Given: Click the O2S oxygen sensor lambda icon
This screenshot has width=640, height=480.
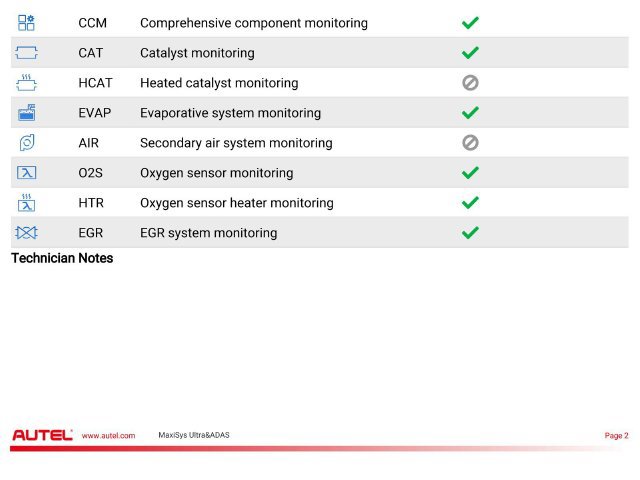Looking at the screenshot, I should pos(27,173).
